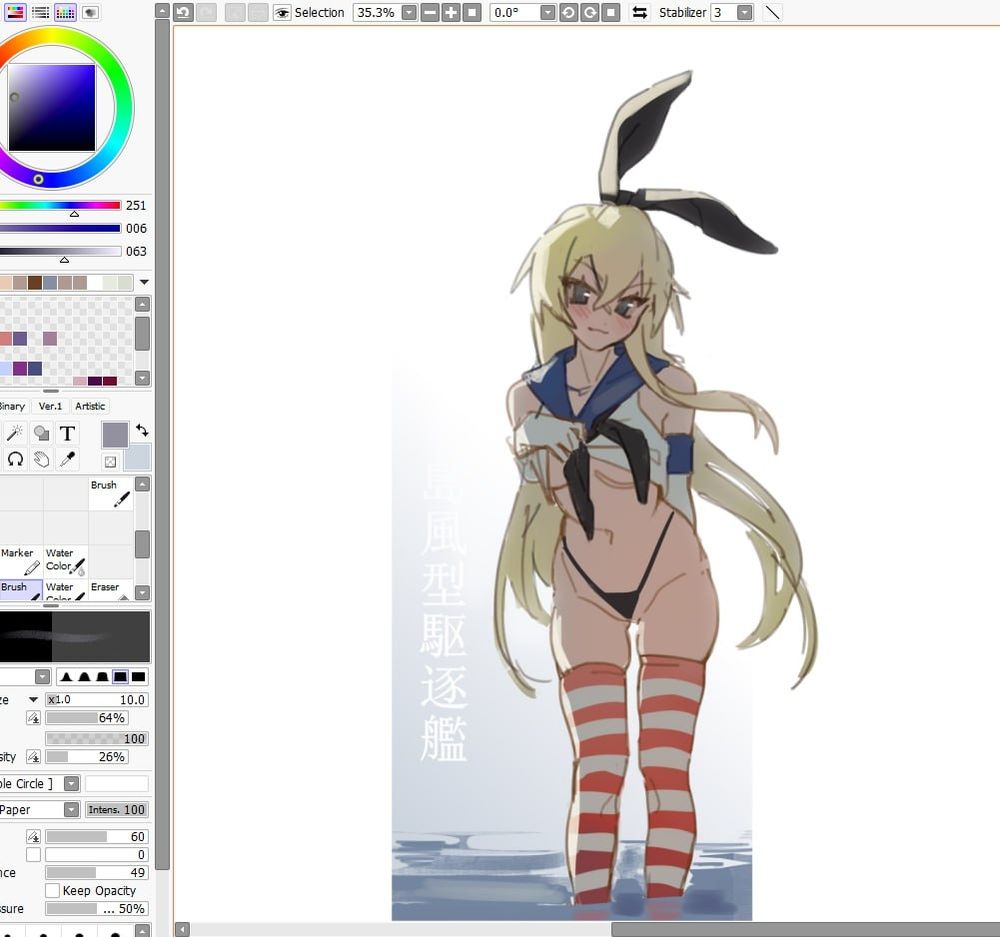
Task: Click the density slider showing 26%
Action: 87,756
